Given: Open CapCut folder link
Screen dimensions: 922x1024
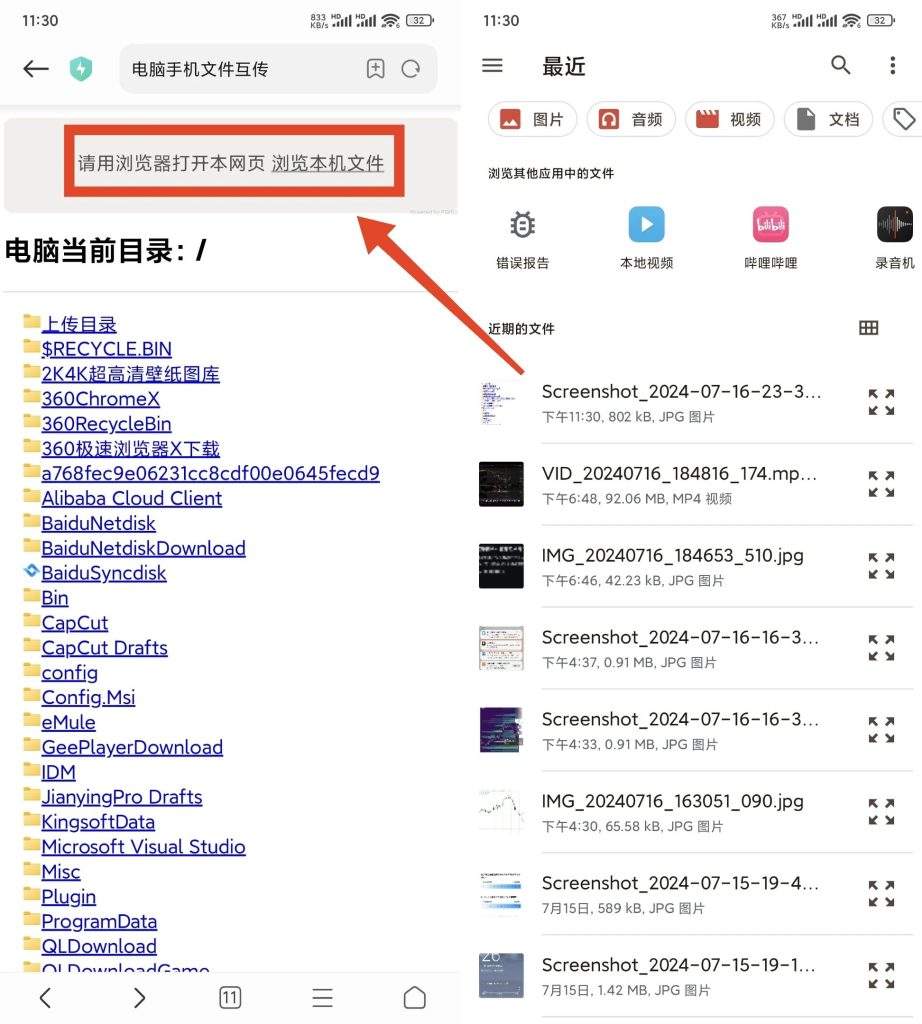Looking at the screenshot, I should pos(75,623).
